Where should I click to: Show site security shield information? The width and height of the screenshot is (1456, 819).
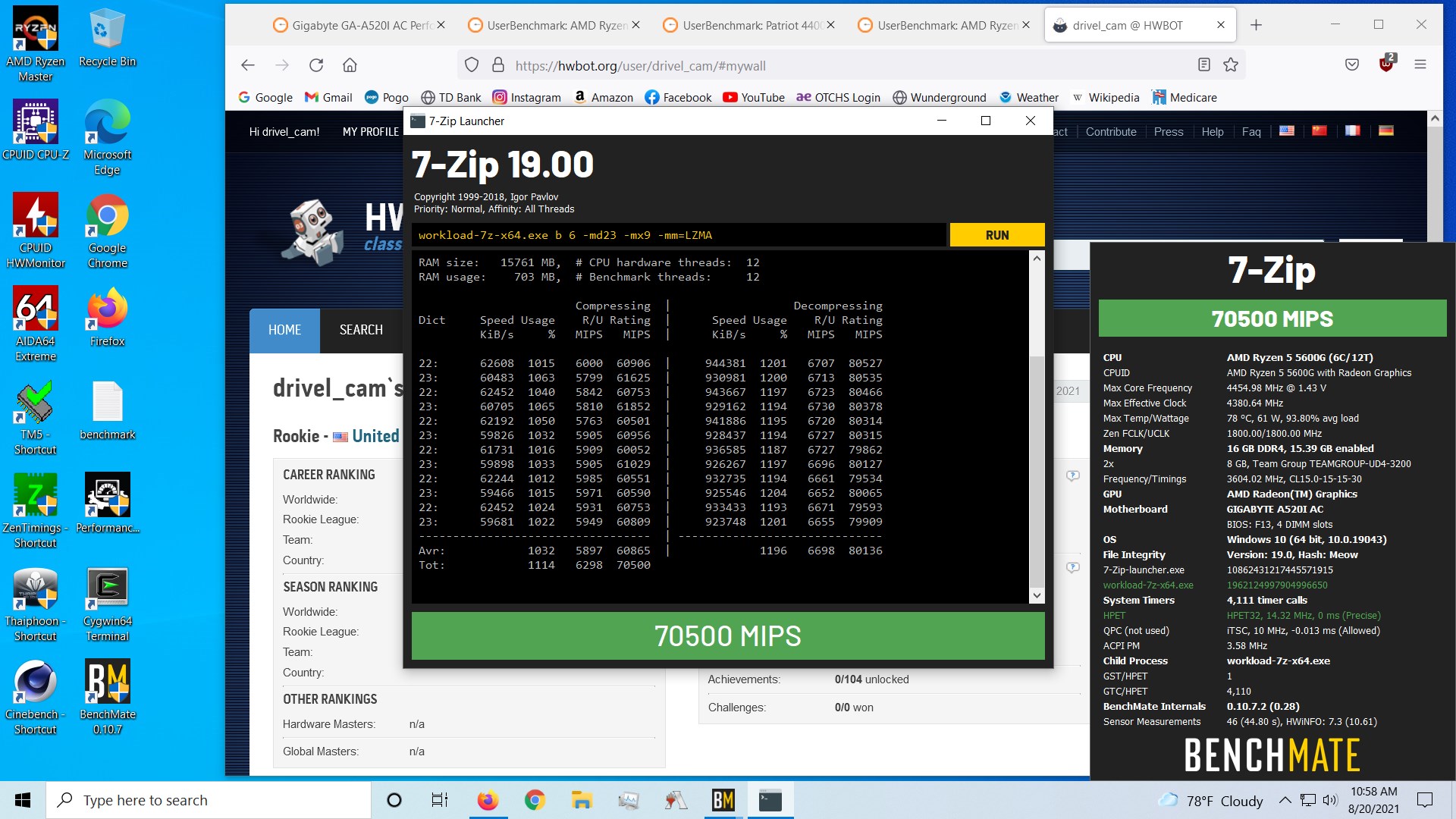coord(472,65)
